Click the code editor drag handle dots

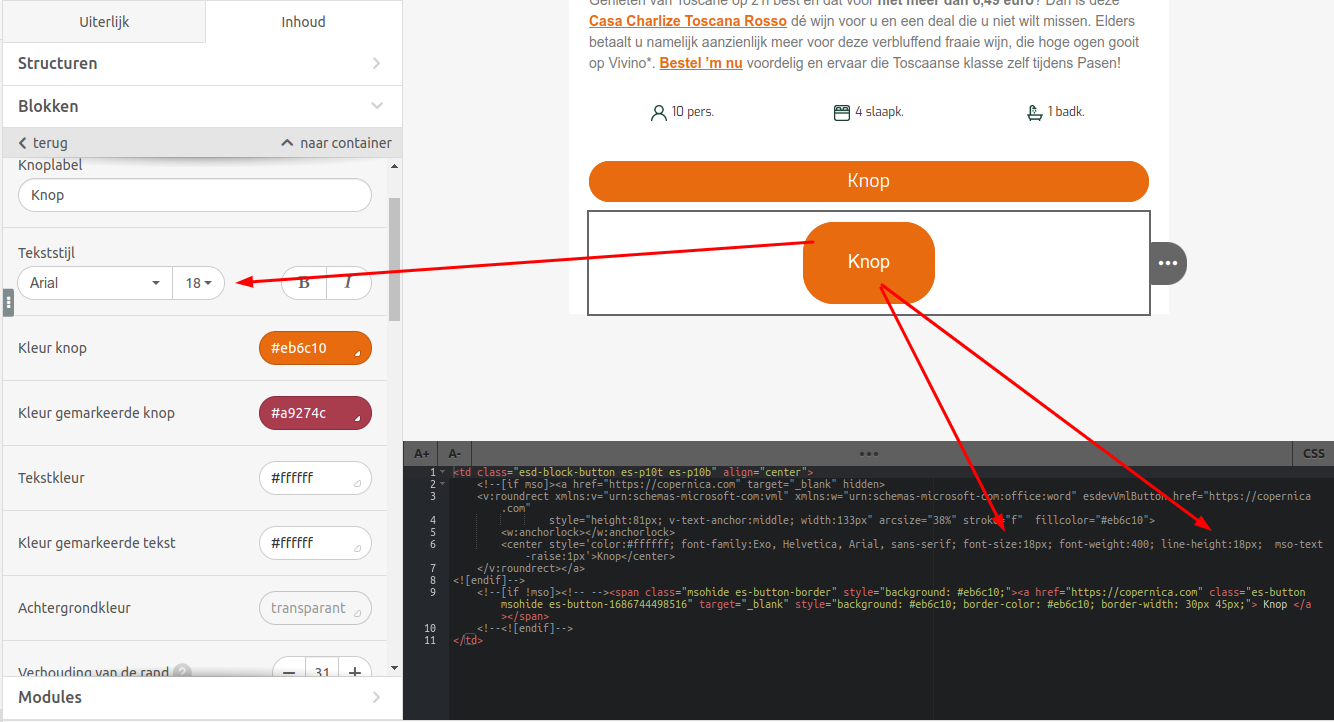[x=868, y=453]
